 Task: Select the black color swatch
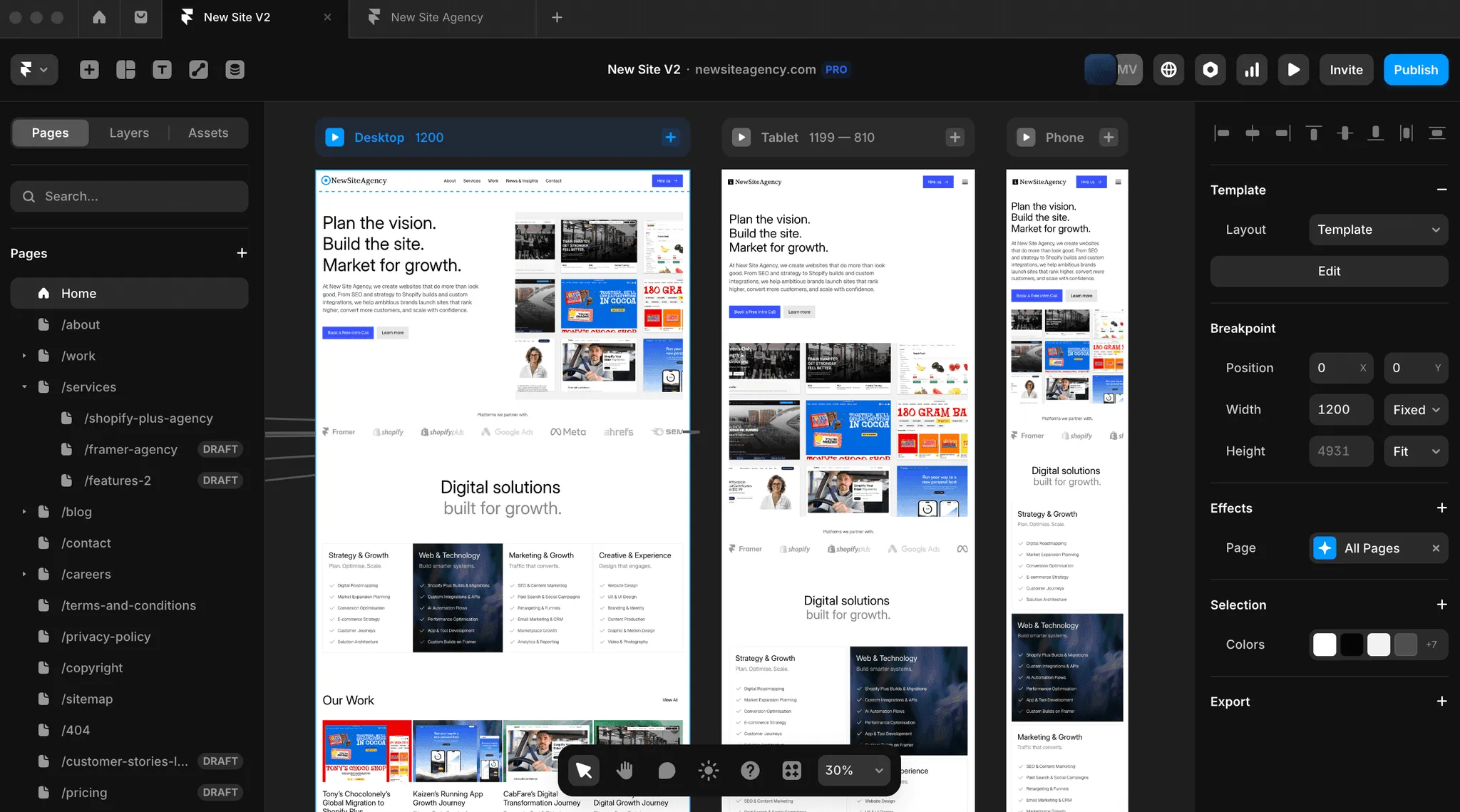tap(1352, 644)
